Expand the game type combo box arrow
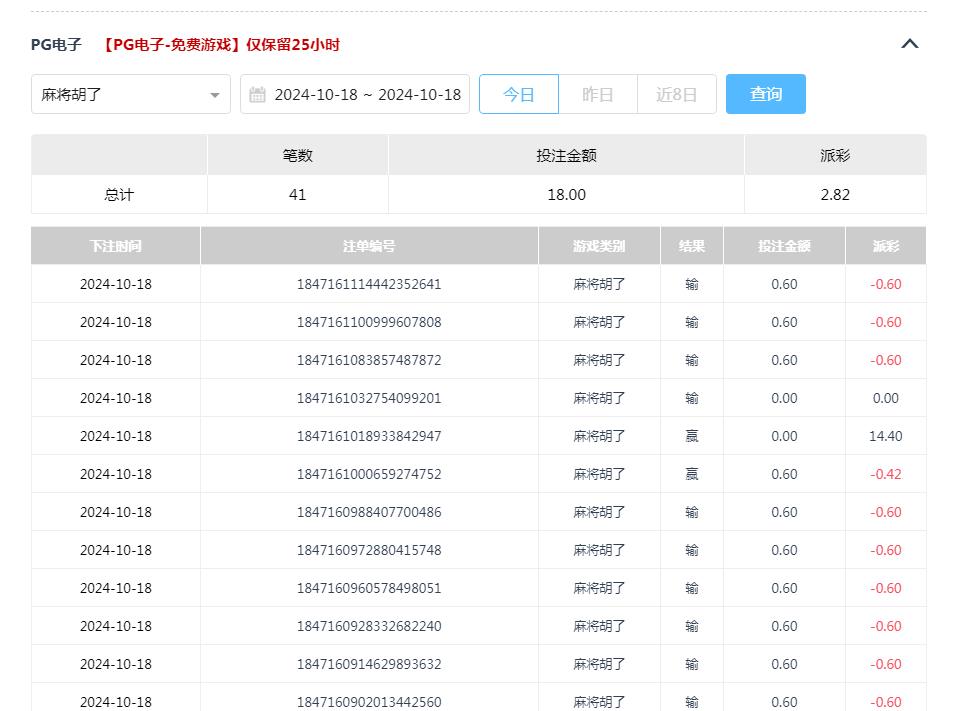 (x=215, y=94)
